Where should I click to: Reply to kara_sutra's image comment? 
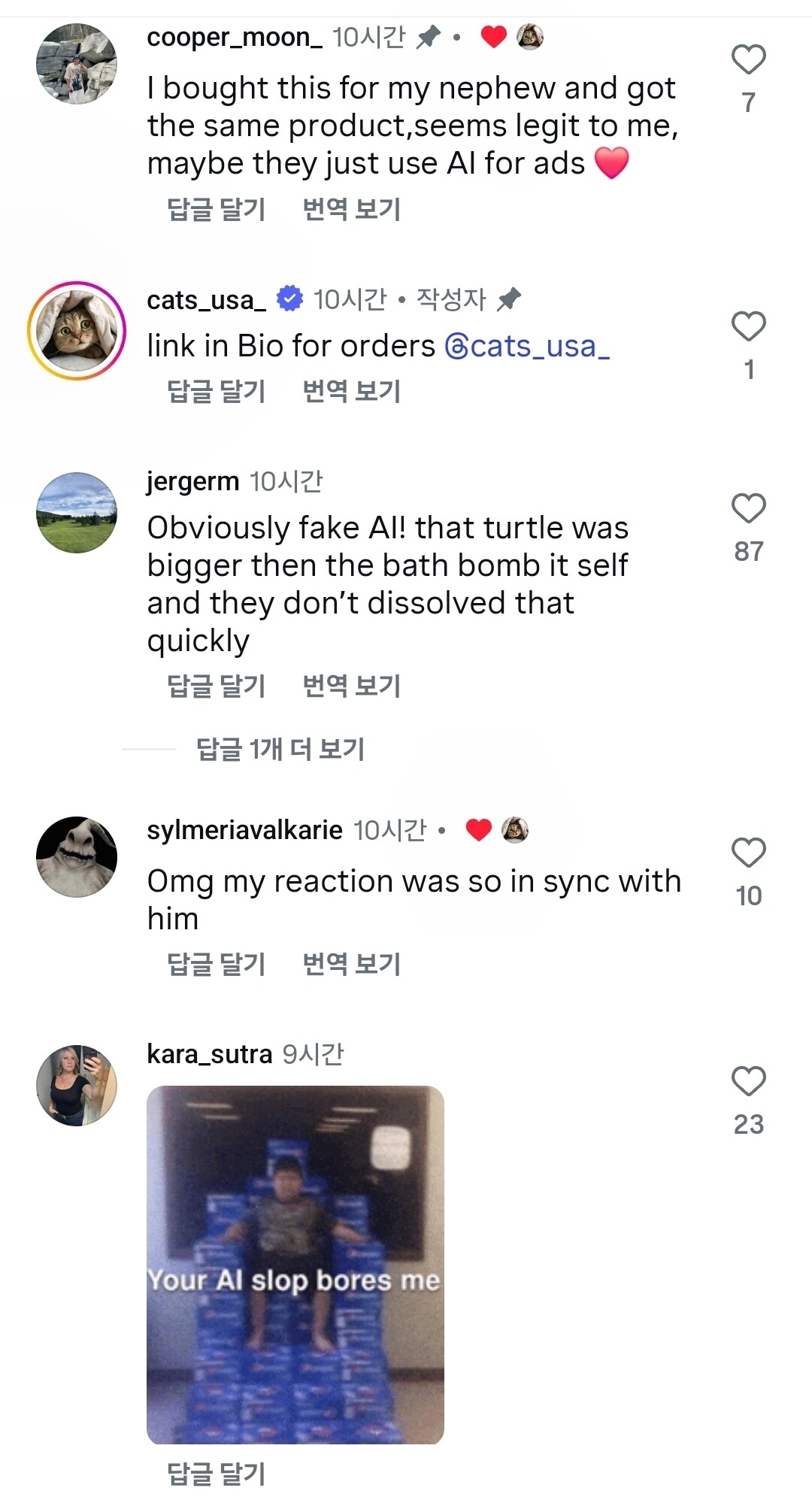click(x=217, y=1474)
